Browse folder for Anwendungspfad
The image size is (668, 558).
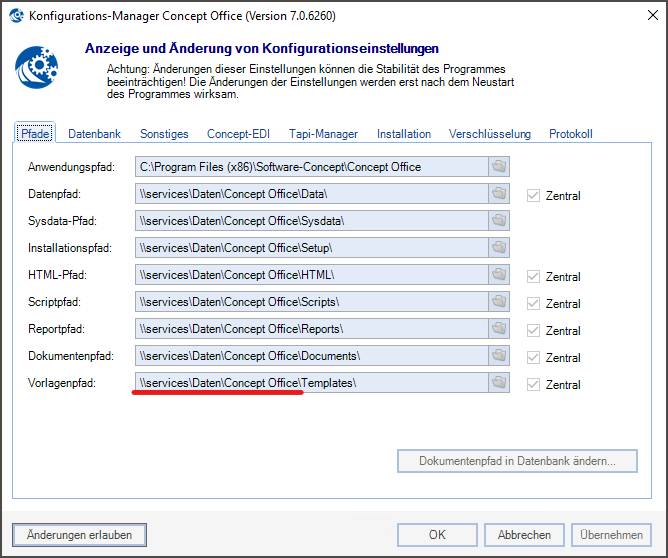(499, 167)
